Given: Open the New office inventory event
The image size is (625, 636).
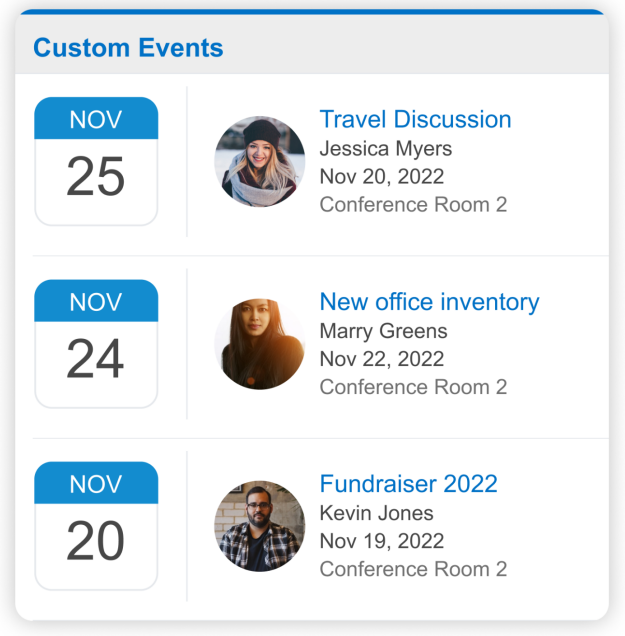Looking at the screenshot, I should click(x=430, y=302).
